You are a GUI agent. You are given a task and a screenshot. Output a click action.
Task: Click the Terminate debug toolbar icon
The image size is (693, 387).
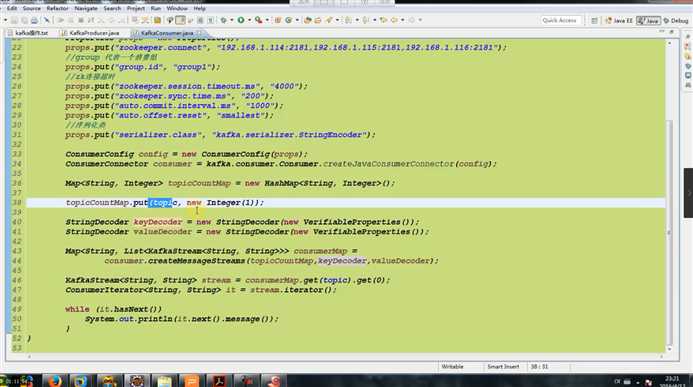point(81,20)
